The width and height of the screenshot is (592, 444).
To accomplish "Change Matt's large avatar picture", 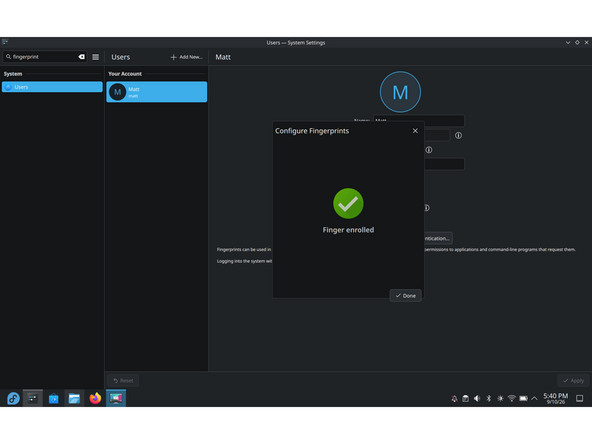I will 400,92.
